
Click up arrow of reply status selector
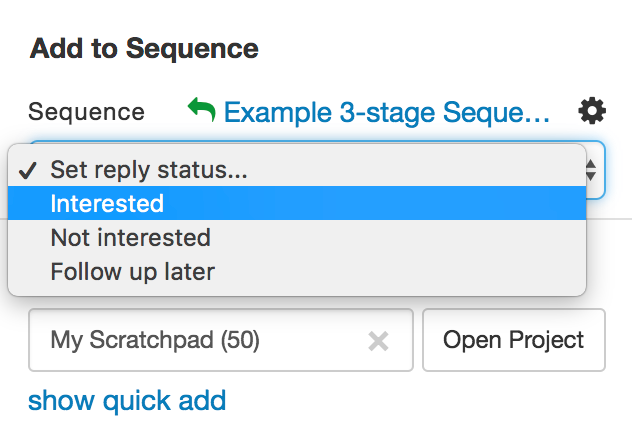pyautogui.click(x=591, y=163)
